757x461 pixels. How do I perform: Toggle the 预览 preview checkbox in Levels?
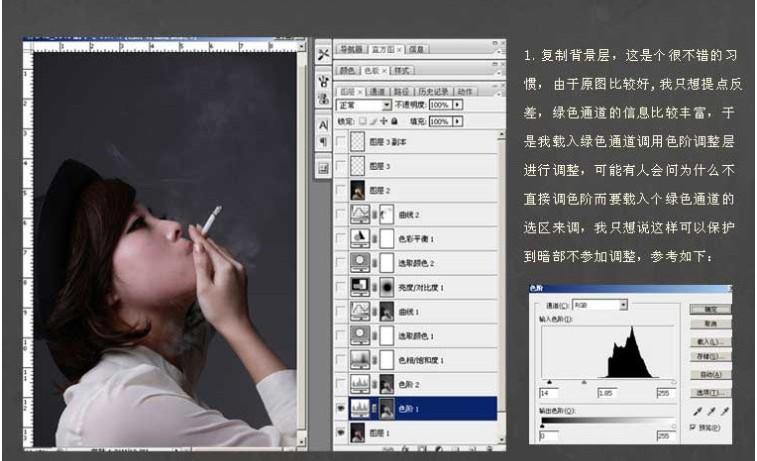click(x=693, y=427)
